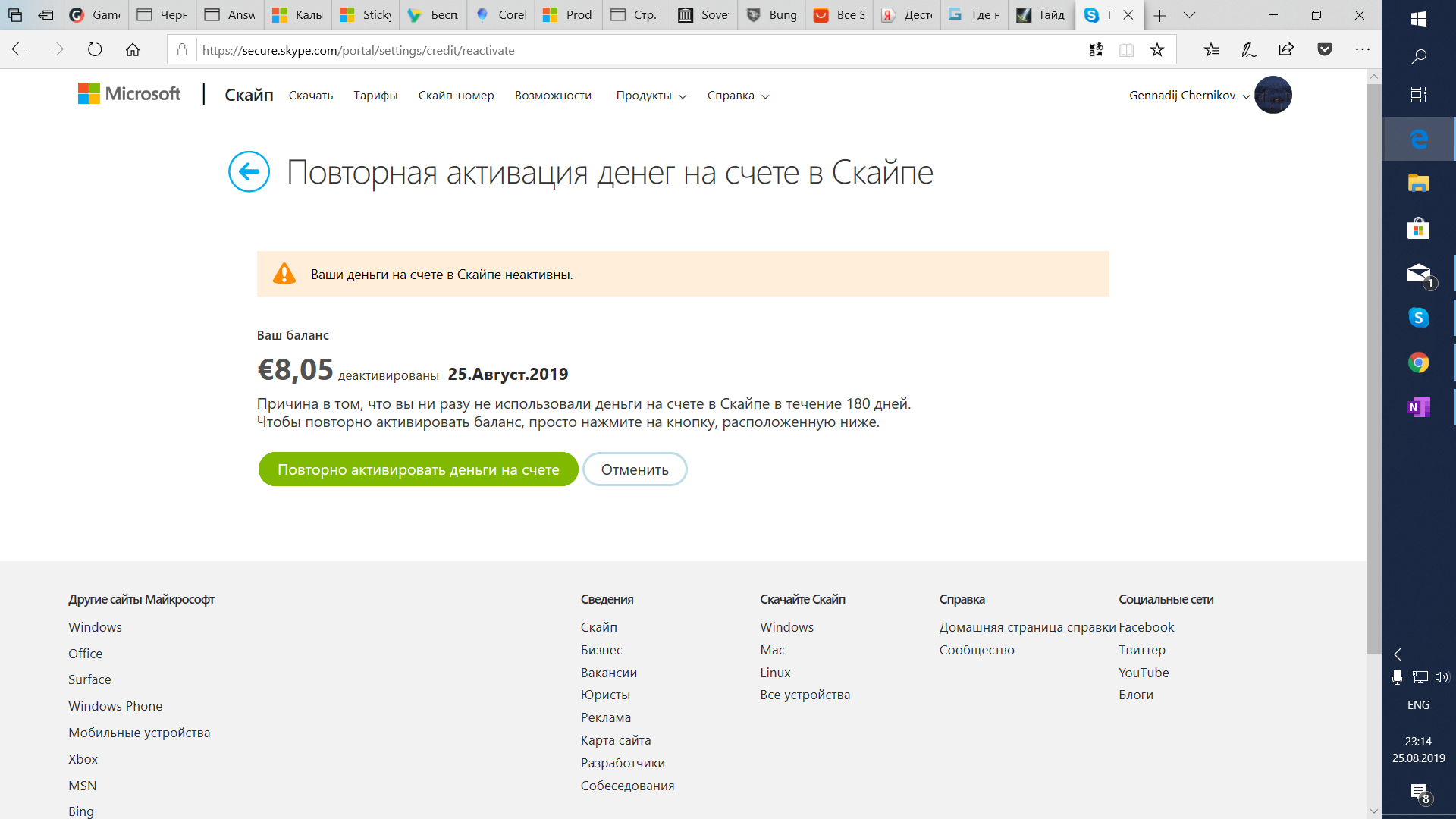The height and width of the screenshot is (819, 1456).
Task: Open Сообщество footer link
Action: [x=977, y=650]
